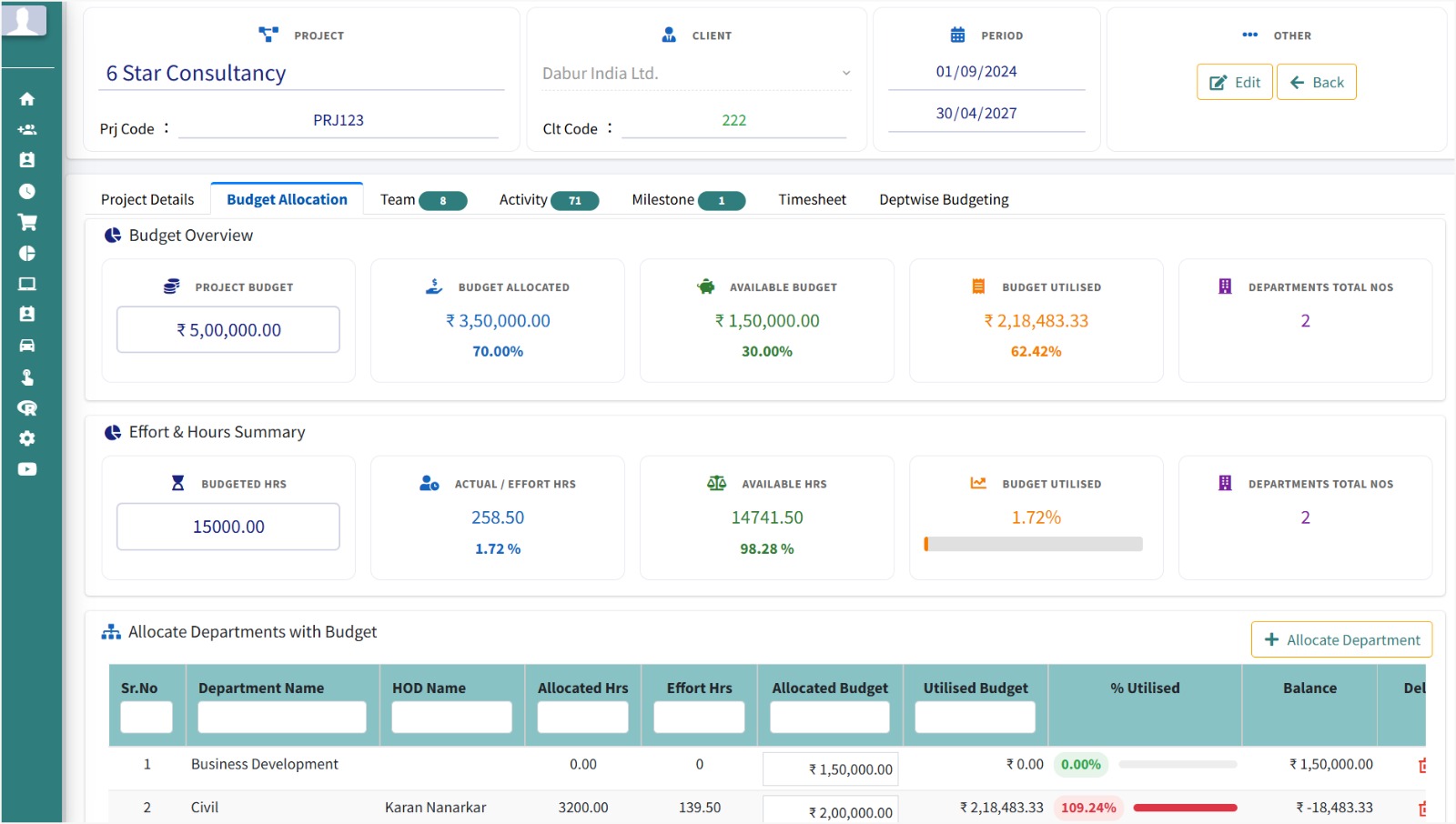
Task: Open the Team tab
Action: pyautogui.click(x=423, y=200)
